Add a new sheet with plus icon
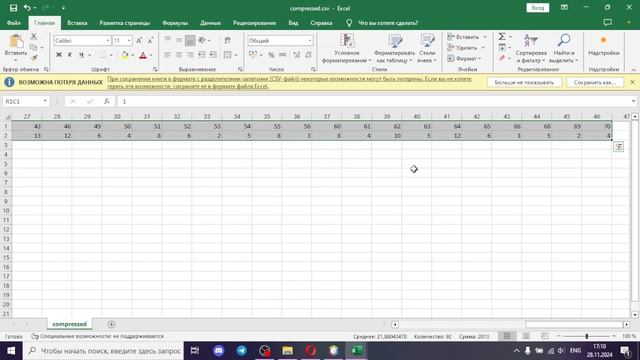This screenshot has height=360, width=640. (x=111, y=324)
